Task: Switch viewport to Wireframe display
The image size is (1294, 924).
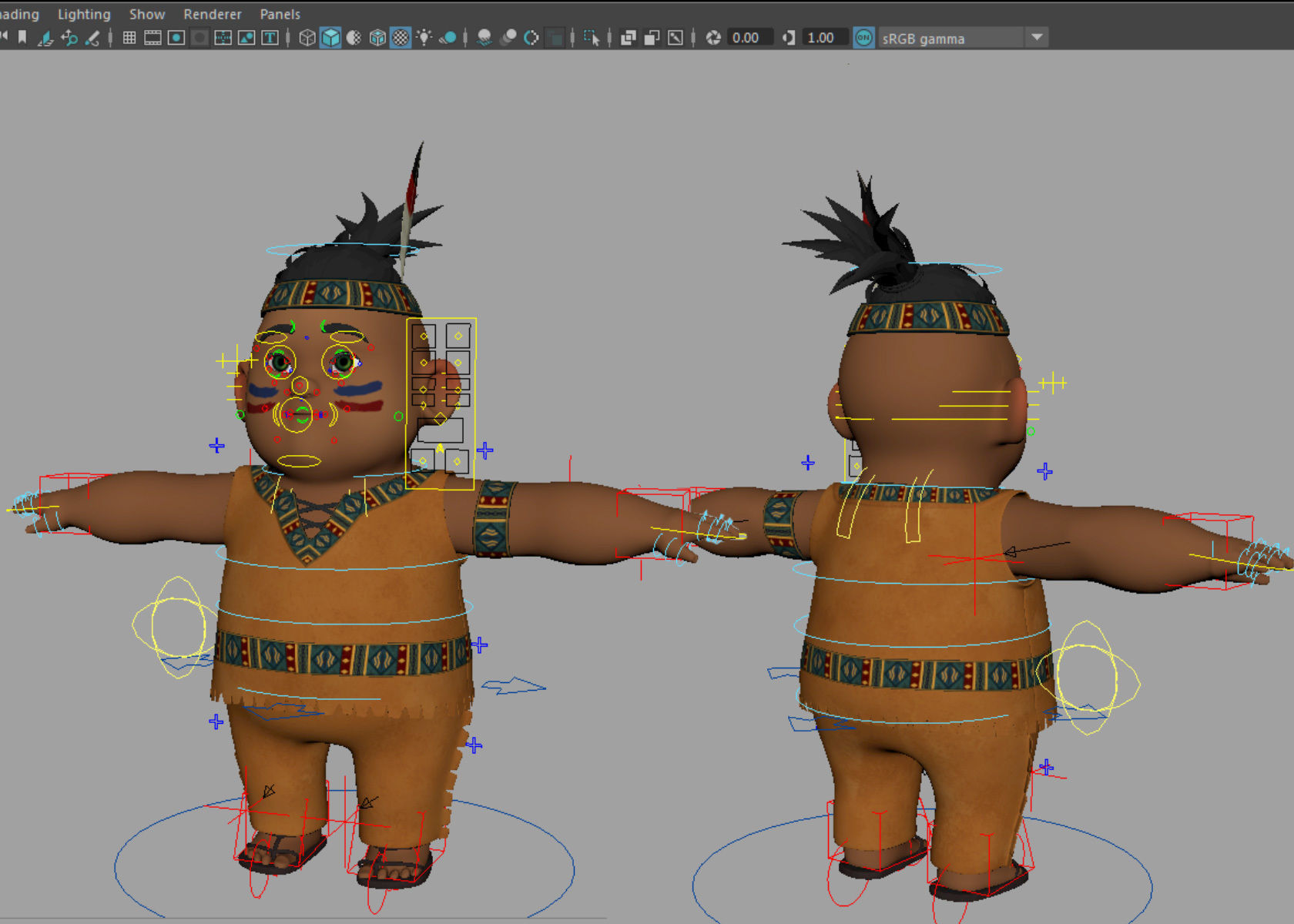Action: (307, 38)
